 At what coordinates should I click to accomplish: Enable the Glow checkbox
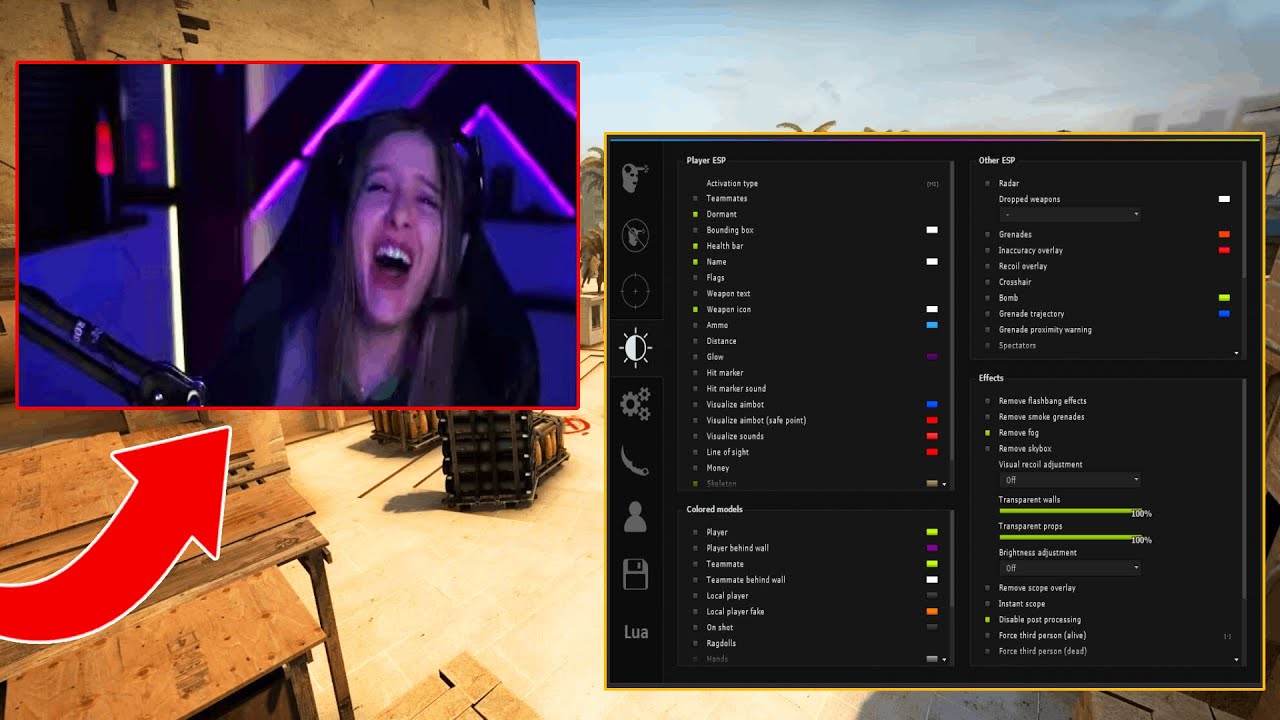click(x=695, y=357)
